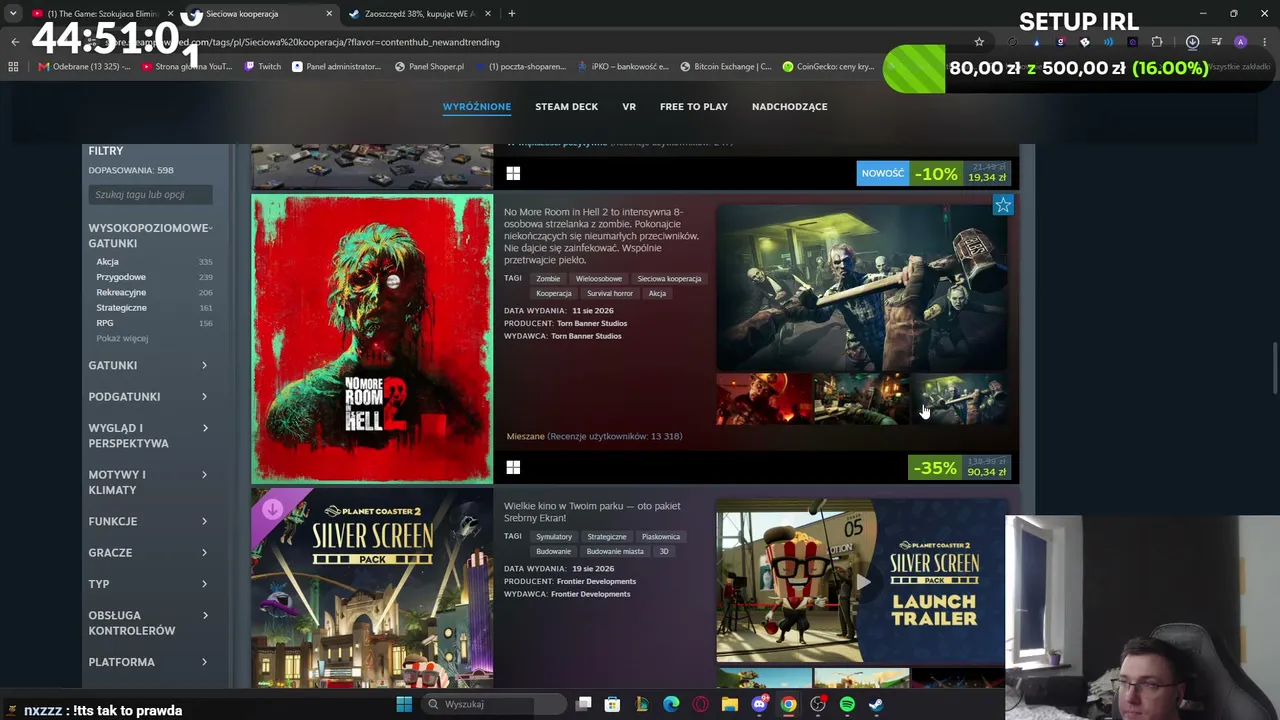Open the Frontier Developments producer link
The image size is (1280, 720).
[596, 581]
